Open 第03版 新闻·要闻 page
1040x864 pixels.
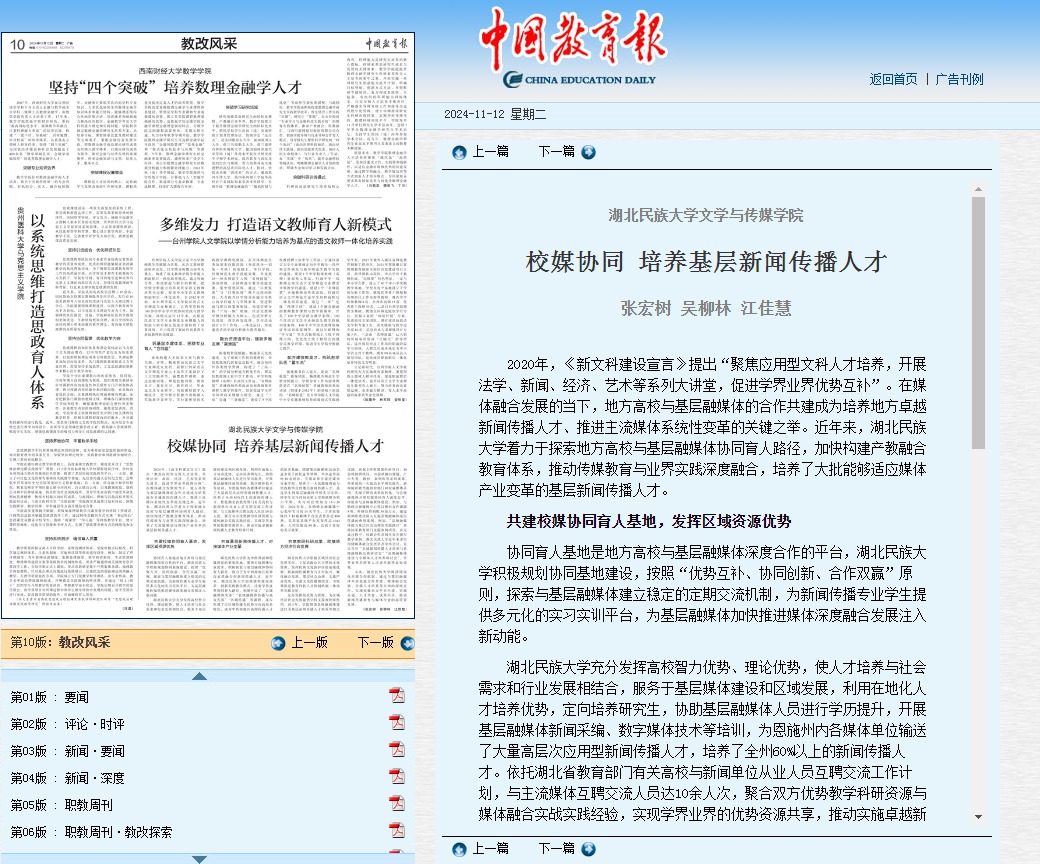(68, 751)
